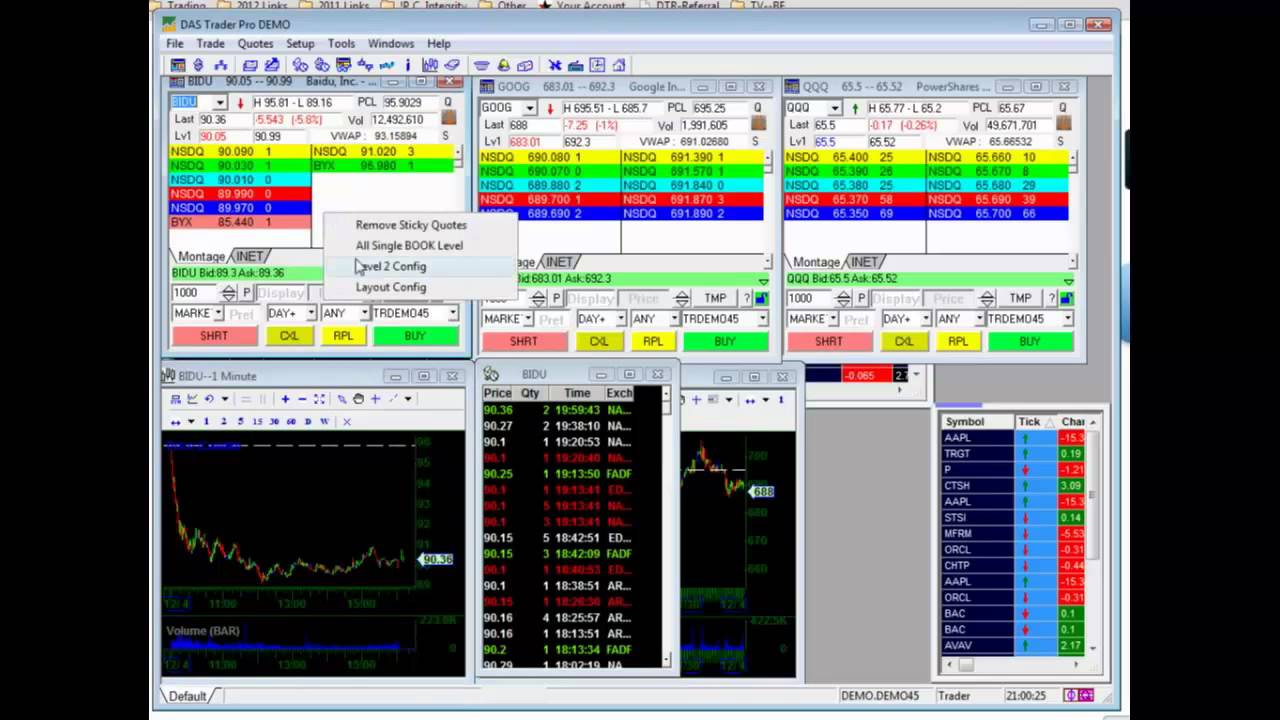Open QQQ account TRDEMO45 dropdown
This screenshot has height=720, width=1280.
point(1067,319)
